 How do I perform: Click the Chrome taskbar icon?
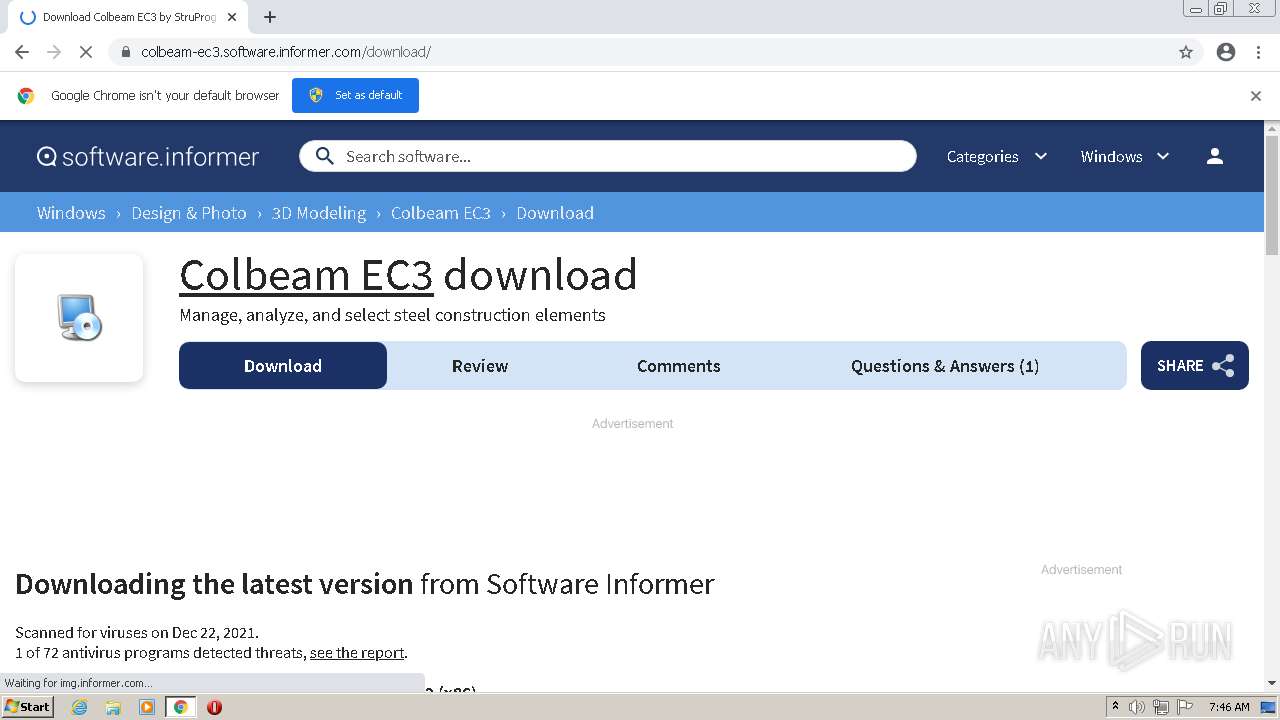coord(180,707)
